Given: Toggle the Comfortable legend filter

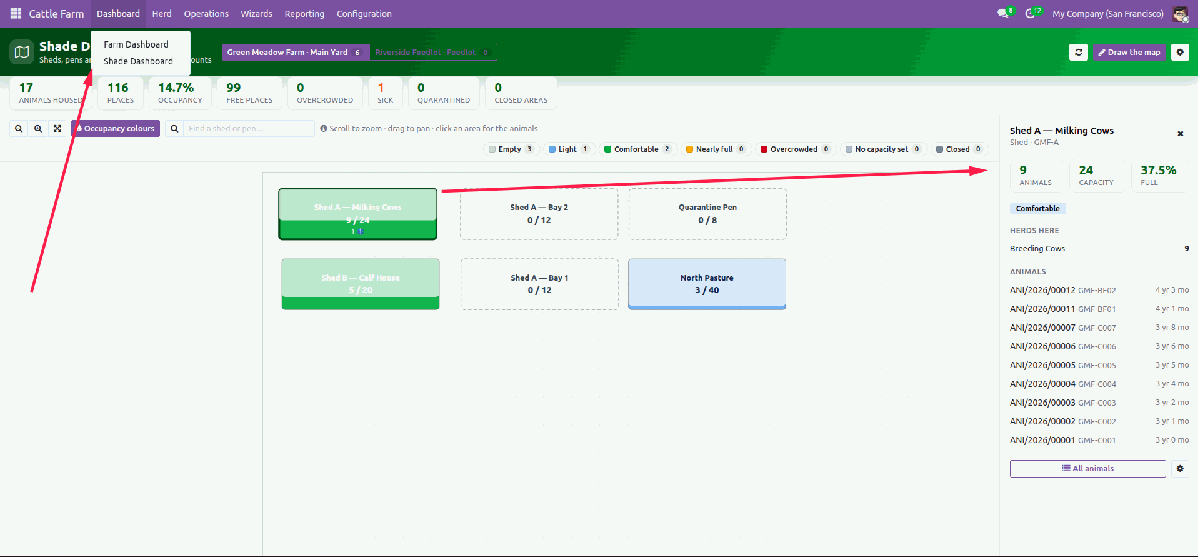Looking at the screenshot, I should 638,149.
